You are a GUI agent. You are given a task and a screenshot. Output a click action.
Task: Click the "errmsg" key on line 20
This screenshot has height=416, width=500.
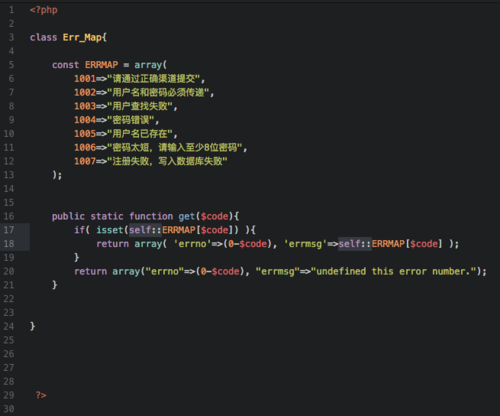point(278,271)
